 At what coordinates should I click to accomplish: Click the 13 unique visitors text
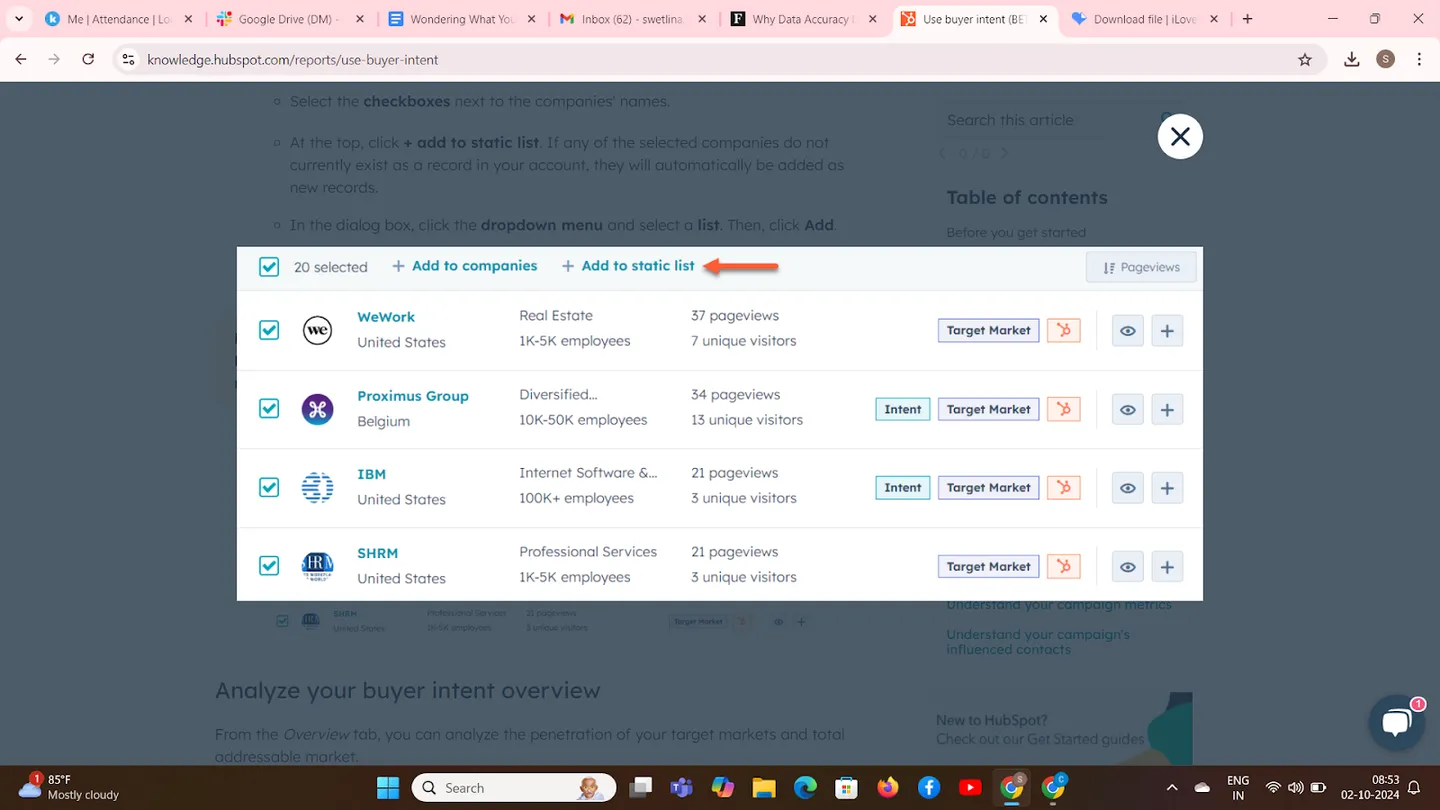(x=747, y=420)
